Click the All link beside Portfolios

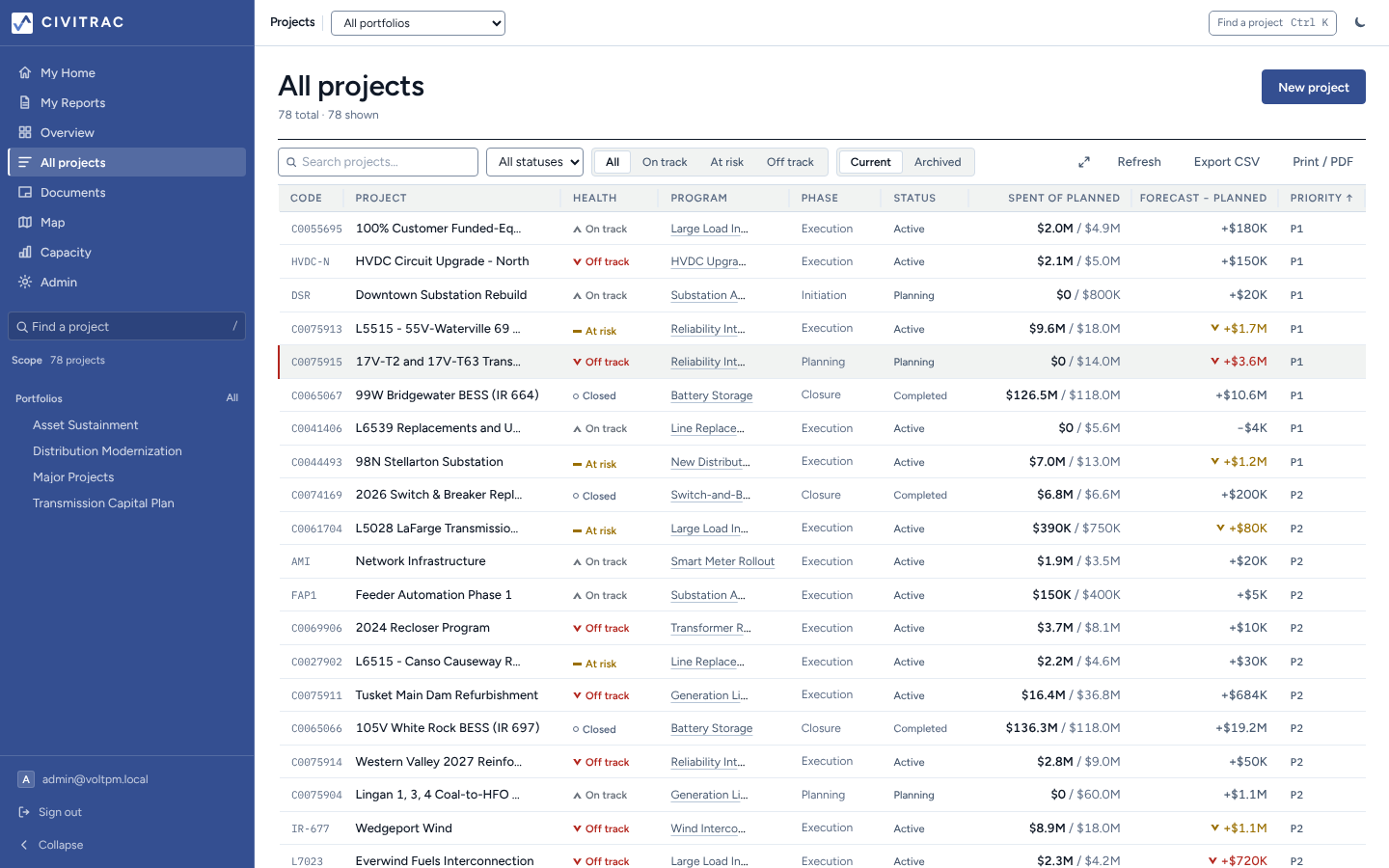pos(232,397)
